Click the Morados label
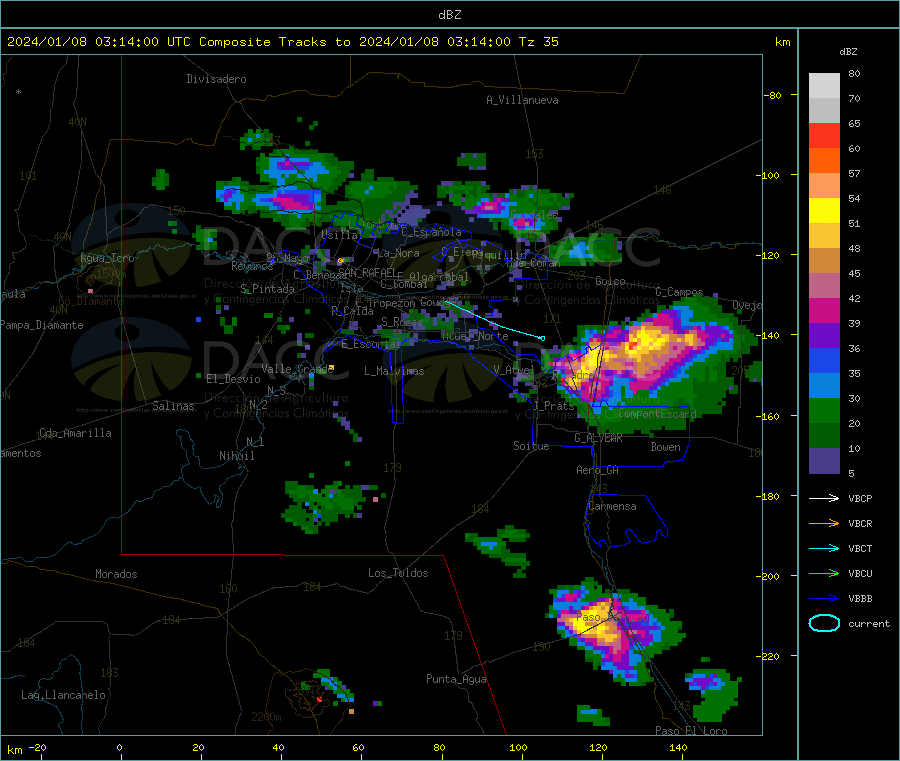 click(116, 574)
